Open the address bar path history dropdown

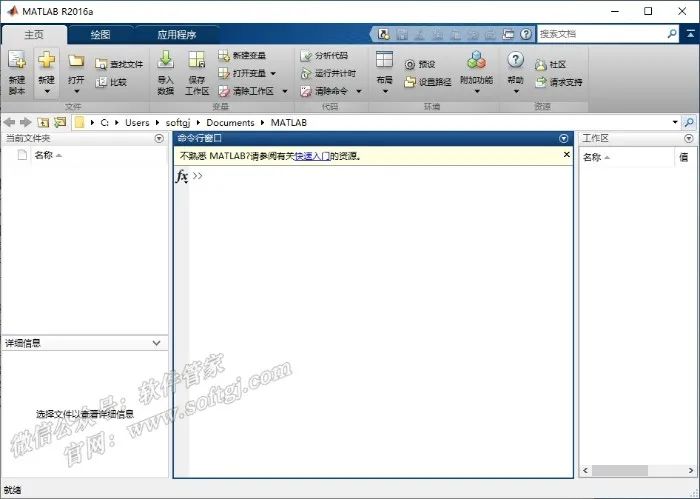click(x=675, y=122)
